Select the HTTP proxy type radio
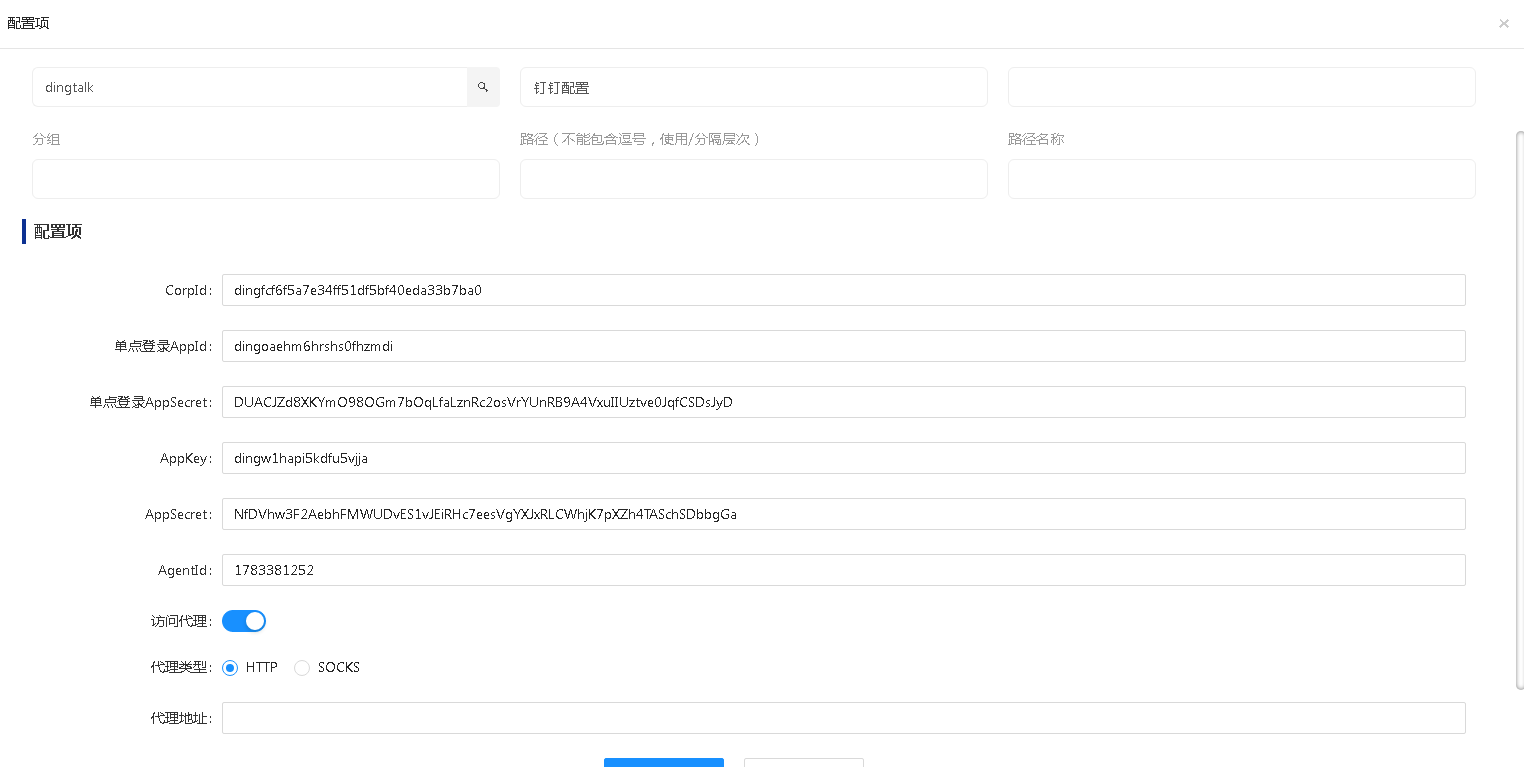The image size is (1524, 767). click(x=230, y=668)
